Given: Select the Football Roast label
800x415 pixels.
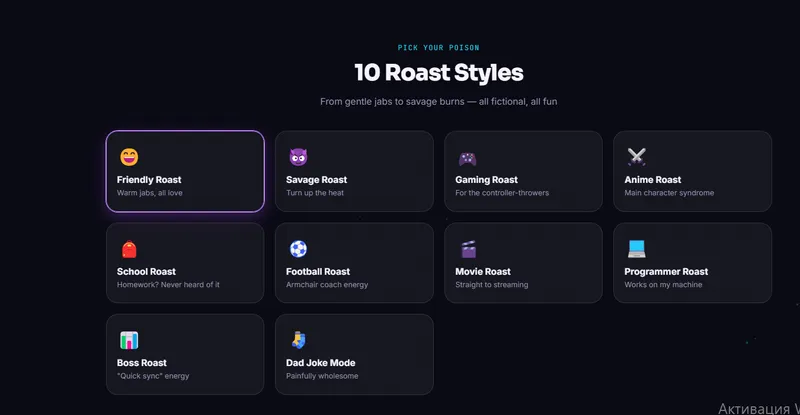Looking at the screenshot, I should point(318,272).
